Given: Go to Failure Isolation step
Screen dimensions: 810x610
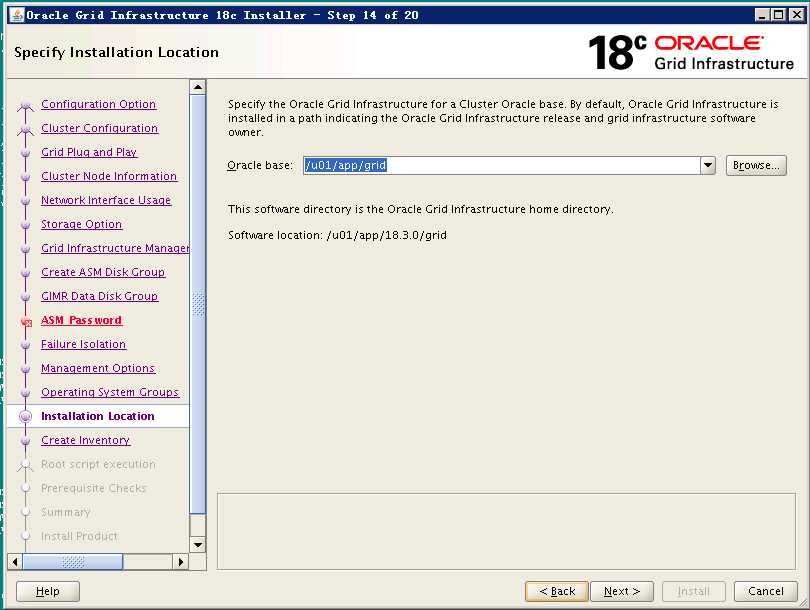Looking at the screenshot, I should coord(83,344).
